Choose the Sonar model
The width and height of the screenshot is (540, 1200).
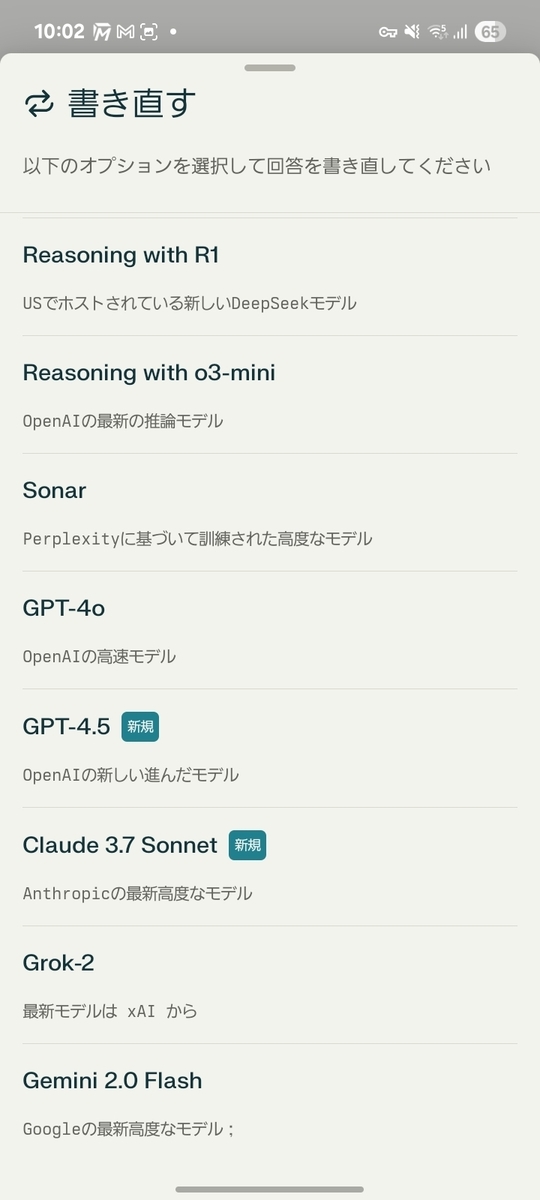(270, 513)
